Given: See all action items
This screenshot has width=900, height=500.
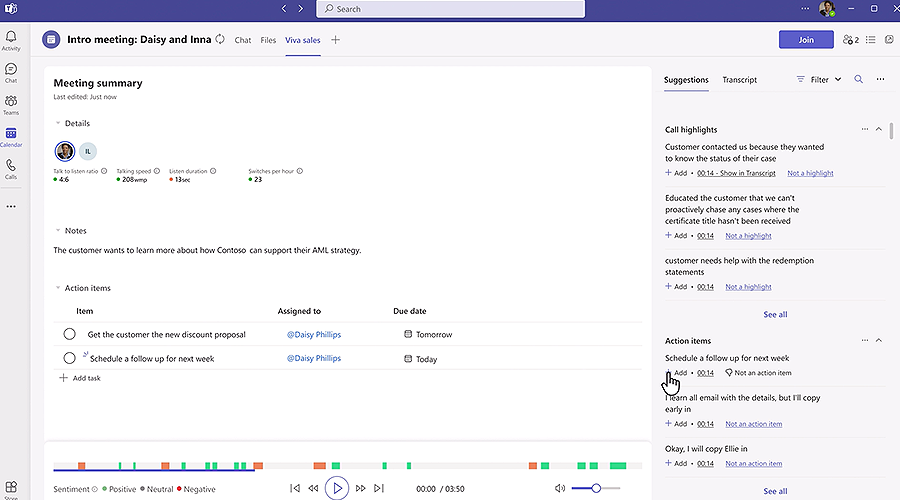Looking at the screenshot, I should click(775, 491).
